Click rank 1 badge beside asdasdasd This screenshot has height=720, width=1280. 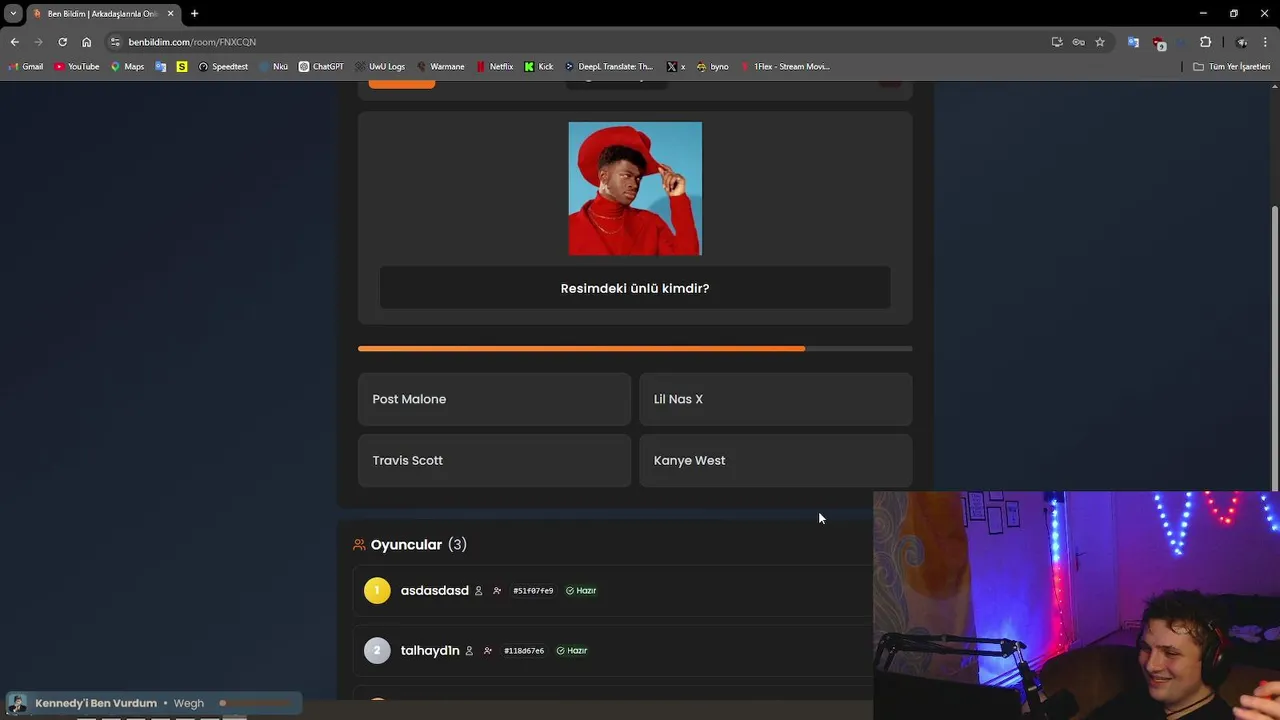(377, 591)
